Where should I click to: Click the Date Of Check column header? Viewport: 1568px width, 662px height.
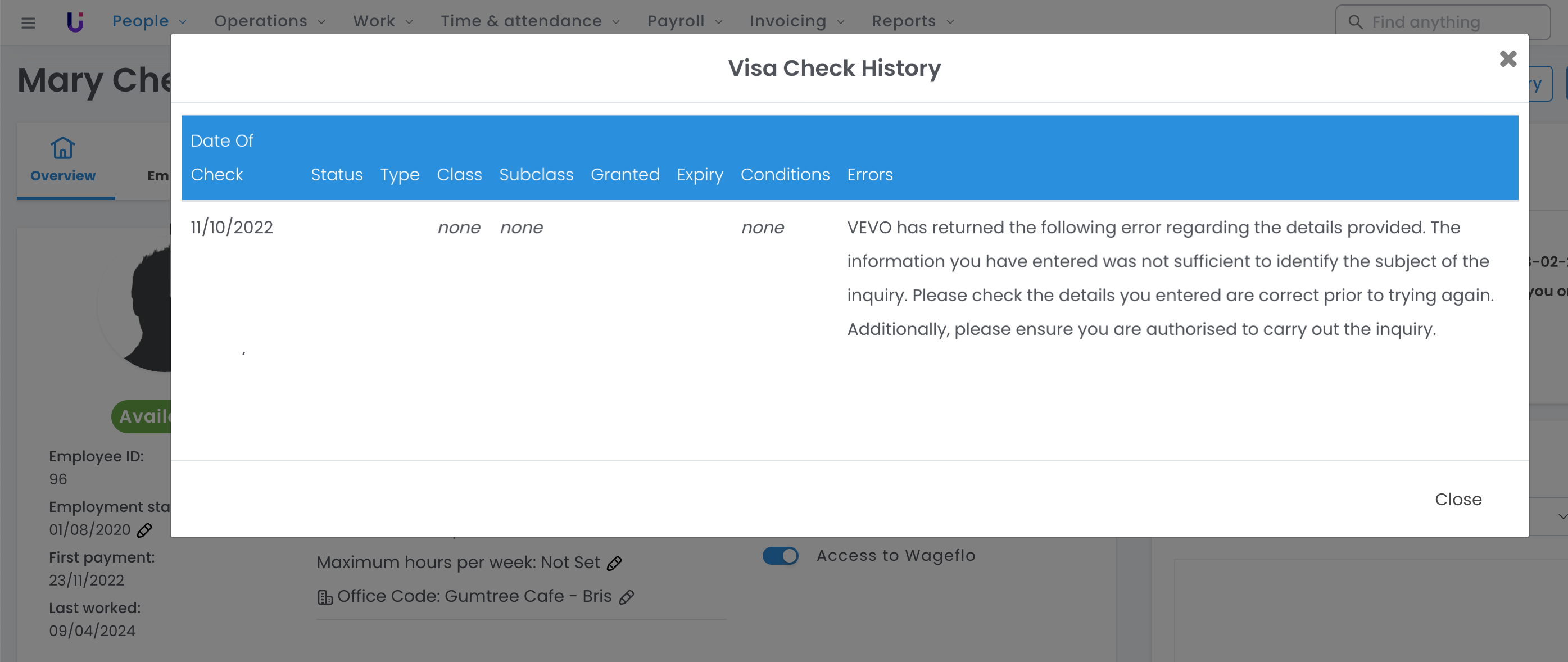[x=221, y=157]
